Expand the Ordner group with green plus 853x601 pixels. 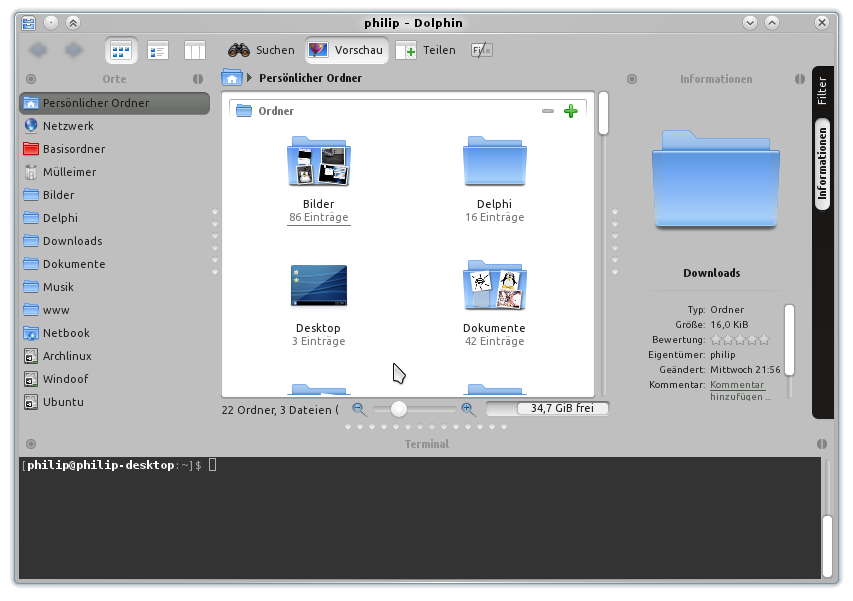point(571,111)
